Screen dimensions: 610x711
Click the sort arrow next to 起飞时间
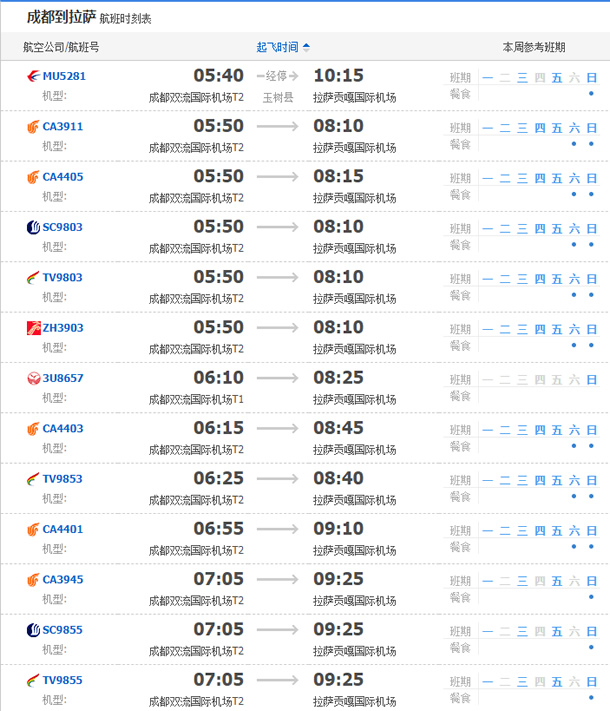[306, 47]
